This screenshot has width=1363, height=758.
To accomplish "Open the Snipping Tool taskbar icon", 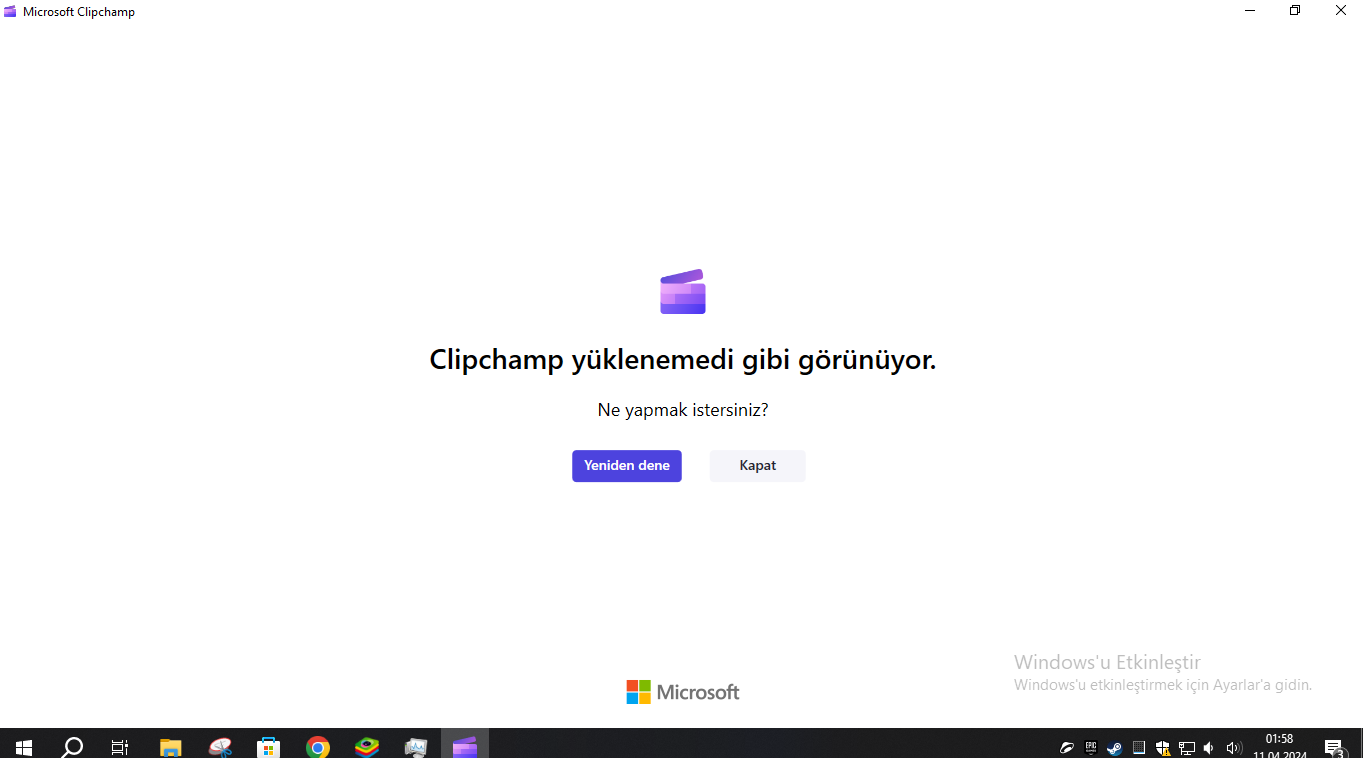I will click(220, 747).
